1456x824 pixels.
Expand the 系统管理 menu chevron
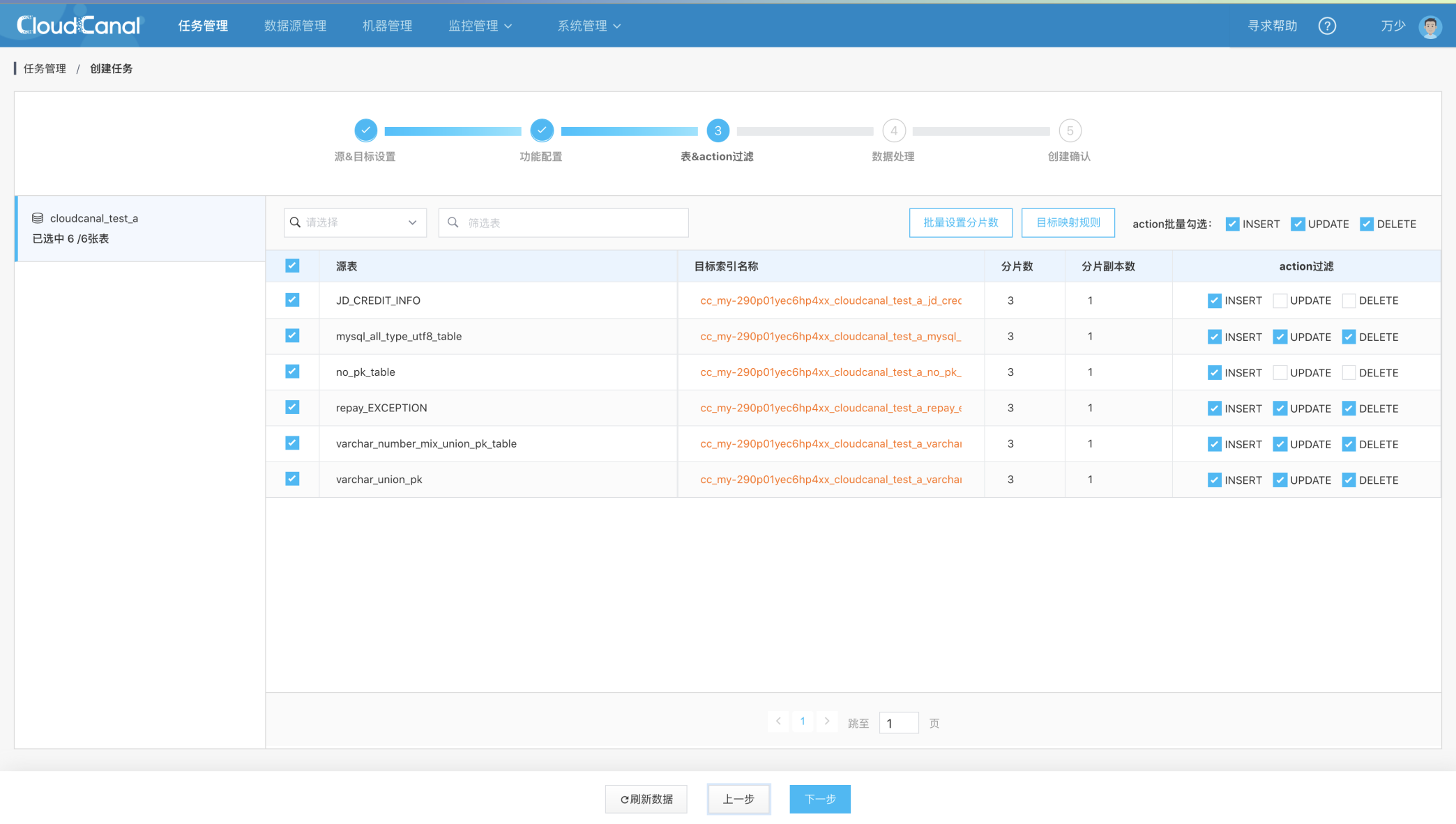(x=616, y=26)
